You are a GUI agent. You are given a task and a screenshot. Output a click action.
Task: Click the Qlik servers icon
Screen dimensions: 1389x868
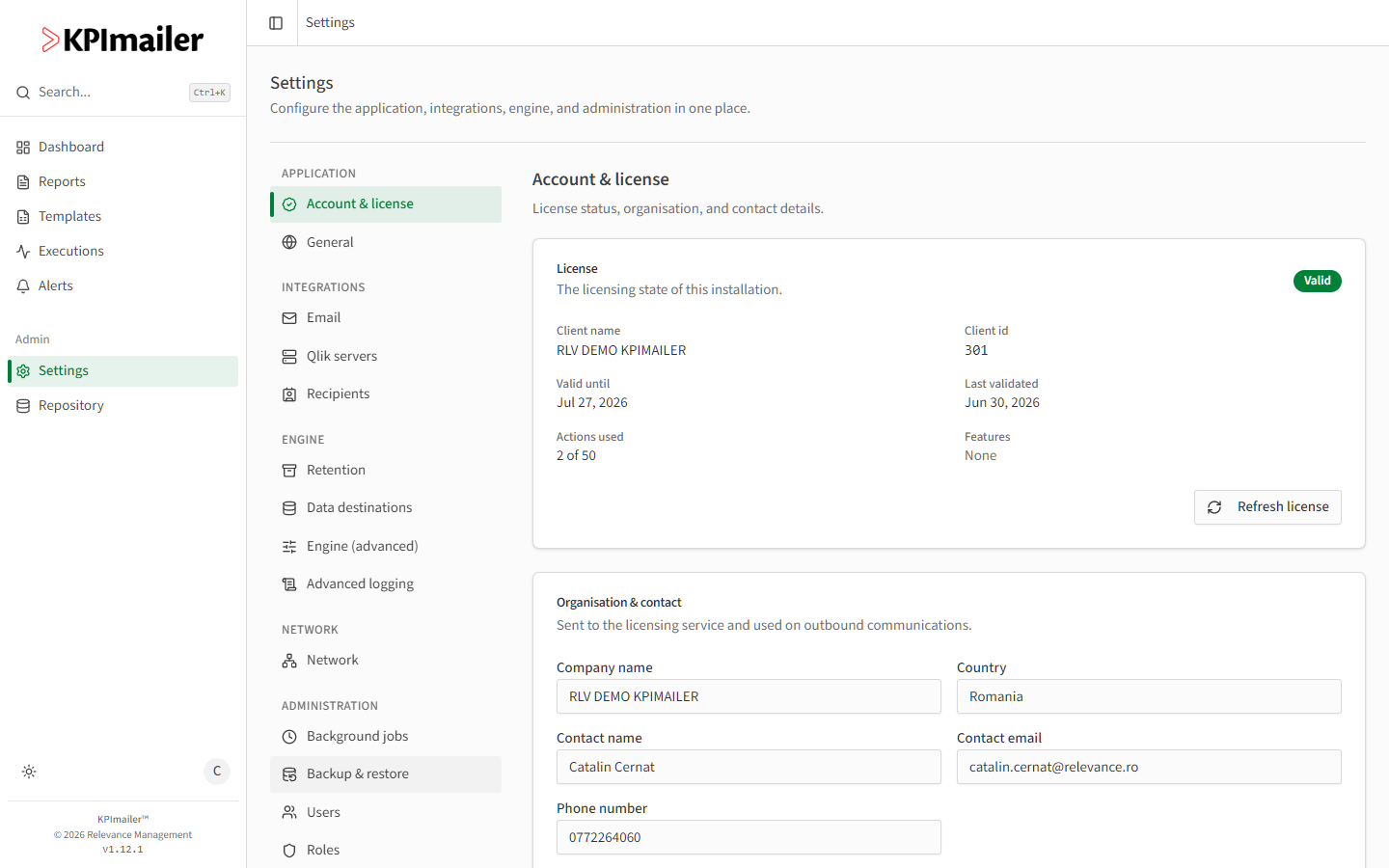point(289,357)
